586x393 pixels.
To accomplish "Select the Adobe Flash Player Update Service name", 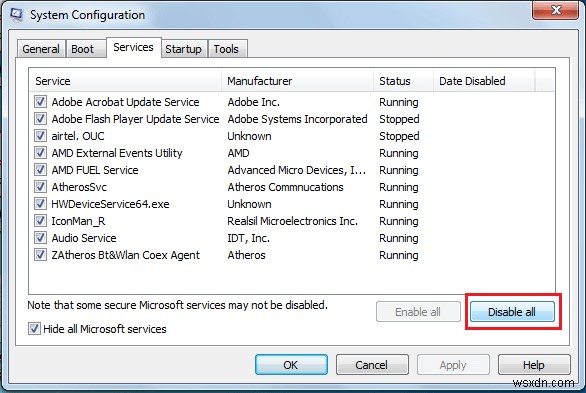I will tap(135, 119).
